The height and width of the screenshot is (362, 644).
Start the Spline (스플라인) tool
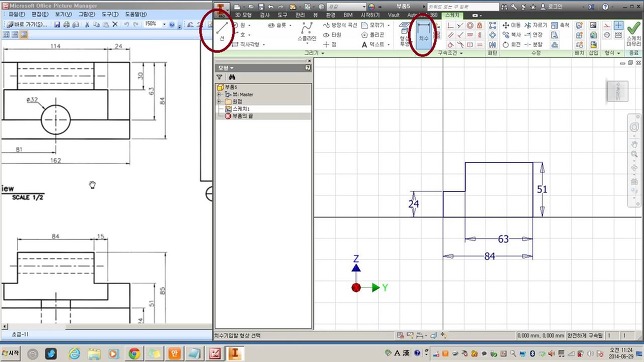pos(307,32)
